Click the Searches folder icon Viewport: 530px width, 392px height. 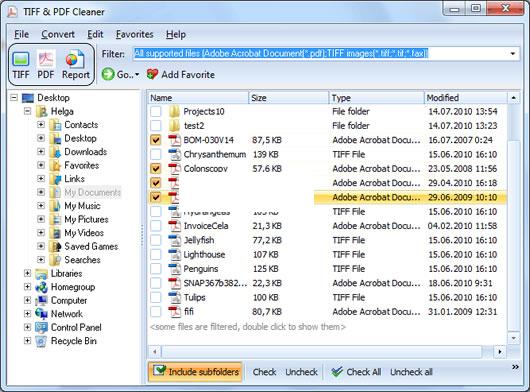tap(55, 260)
